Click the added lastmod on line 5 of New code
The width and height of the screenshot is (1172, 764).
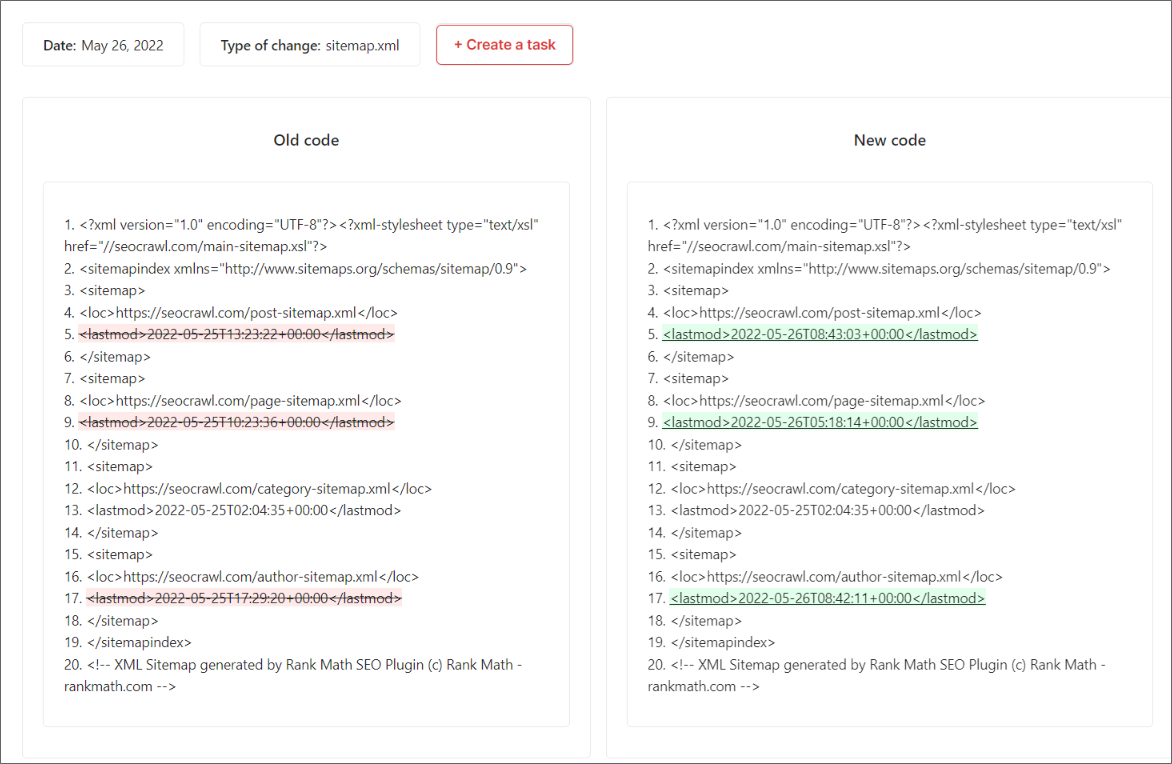(x=820, y=334)
